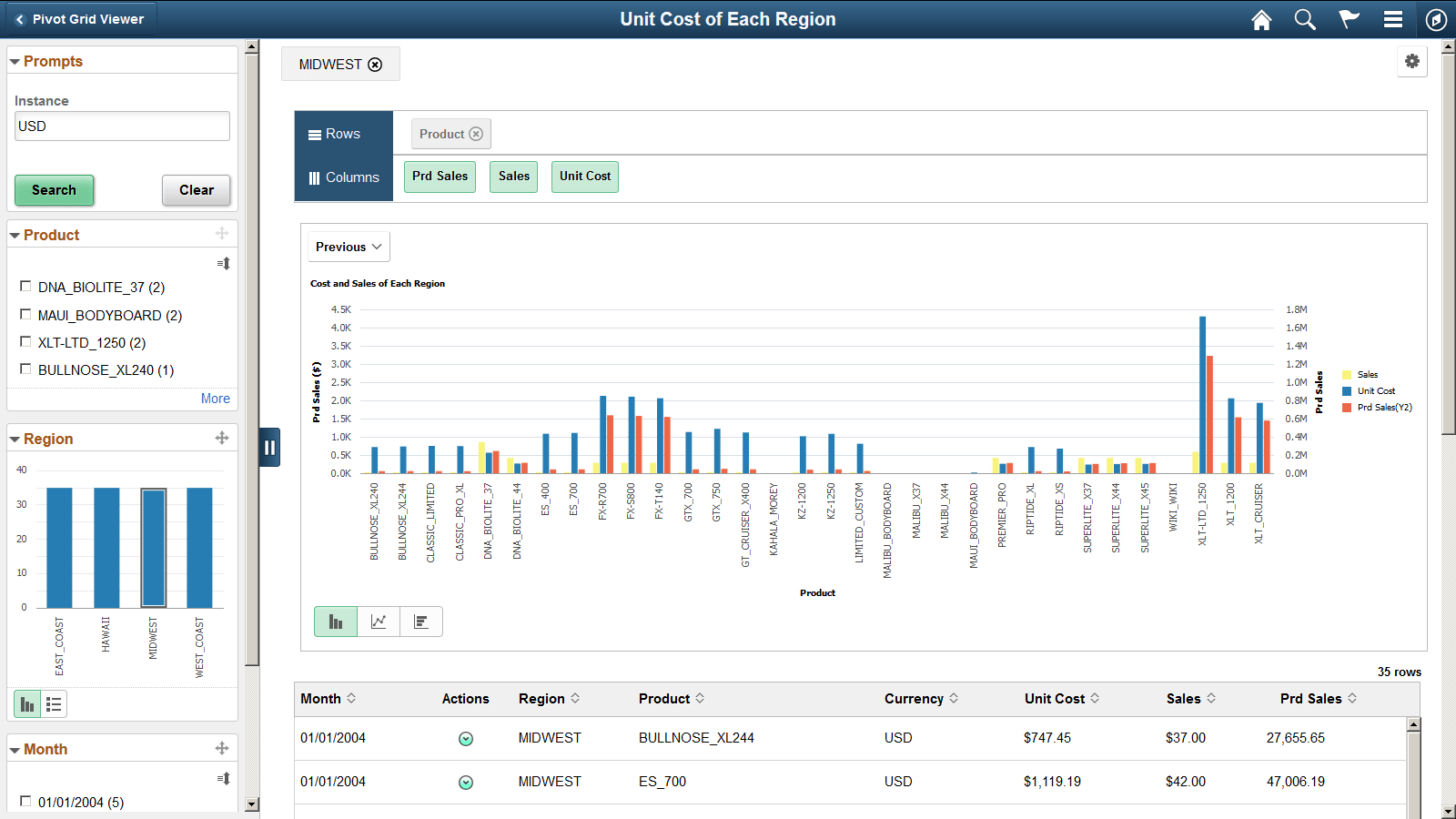Open notifications using the flag icon
The width and height of the screenshot is (1456, 819).
tap(1349, 19)
